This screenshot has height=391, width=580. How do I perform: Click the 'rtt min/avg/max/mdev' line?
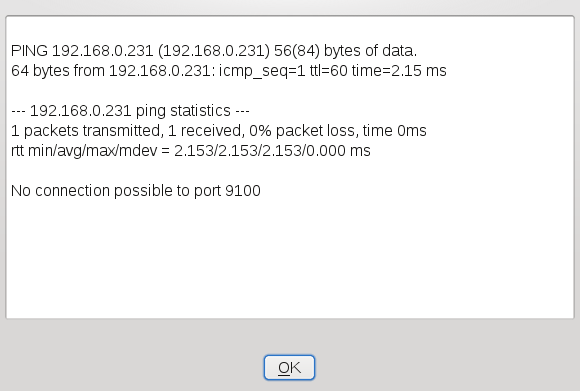point(191,151)
